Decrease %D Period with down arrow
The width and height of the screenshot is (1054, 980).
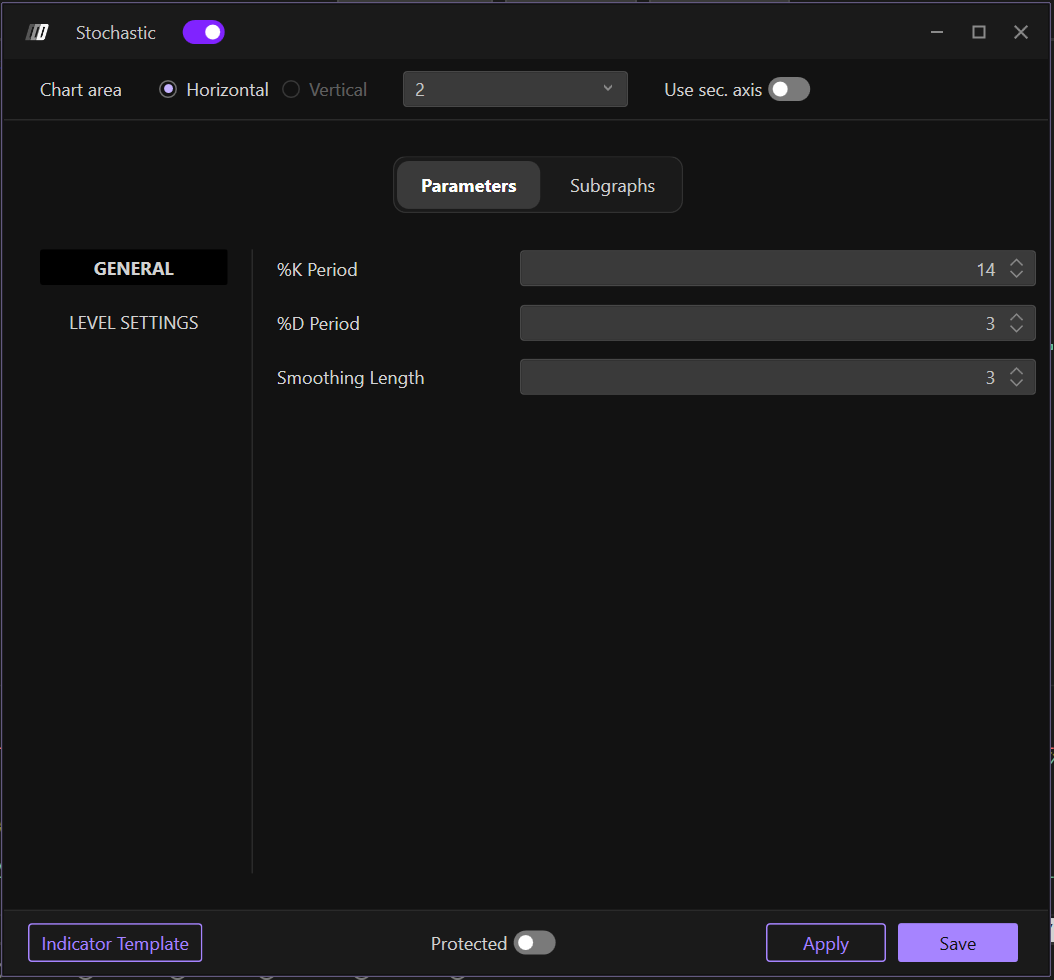tap(1016, 329)
